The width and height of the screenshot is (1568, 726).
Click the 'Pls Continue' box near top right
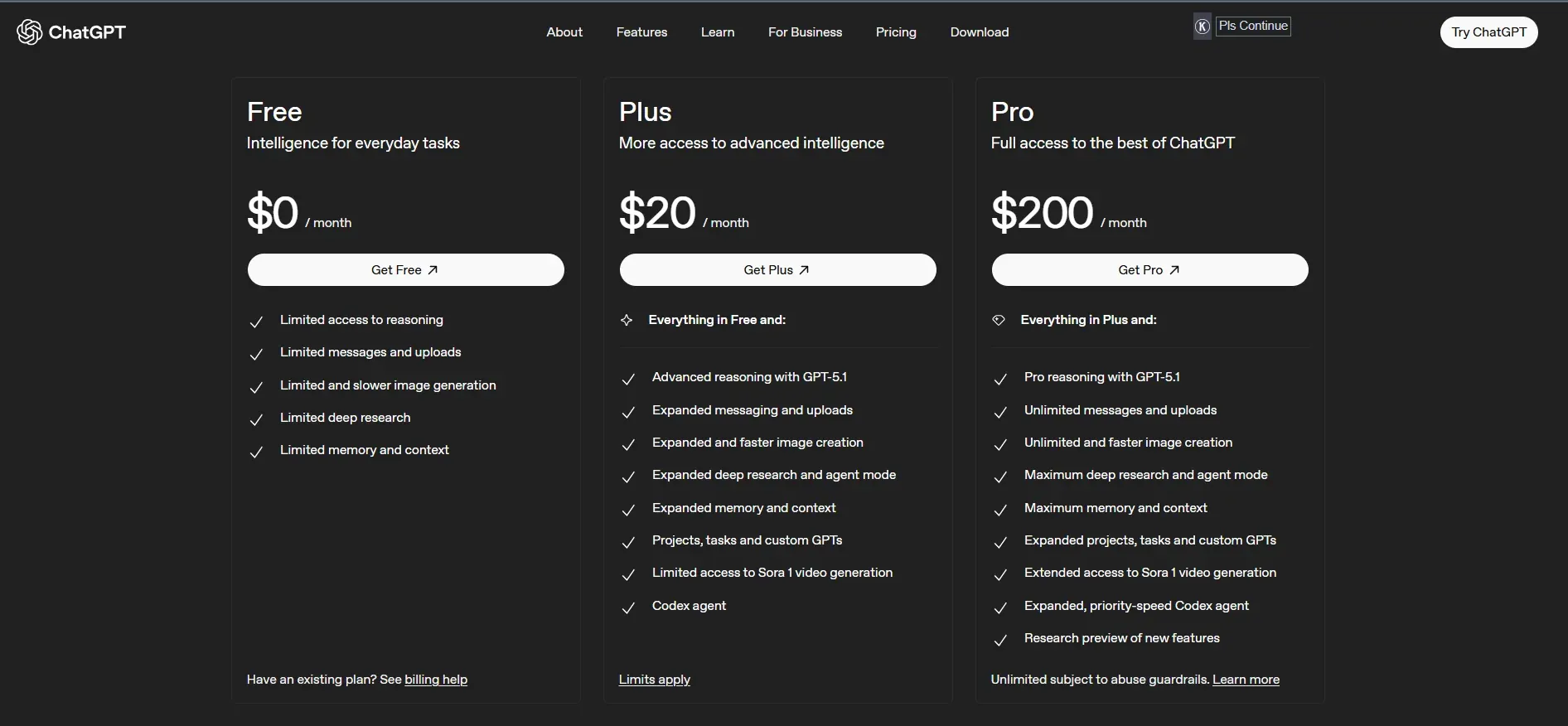pos(1252,26)
